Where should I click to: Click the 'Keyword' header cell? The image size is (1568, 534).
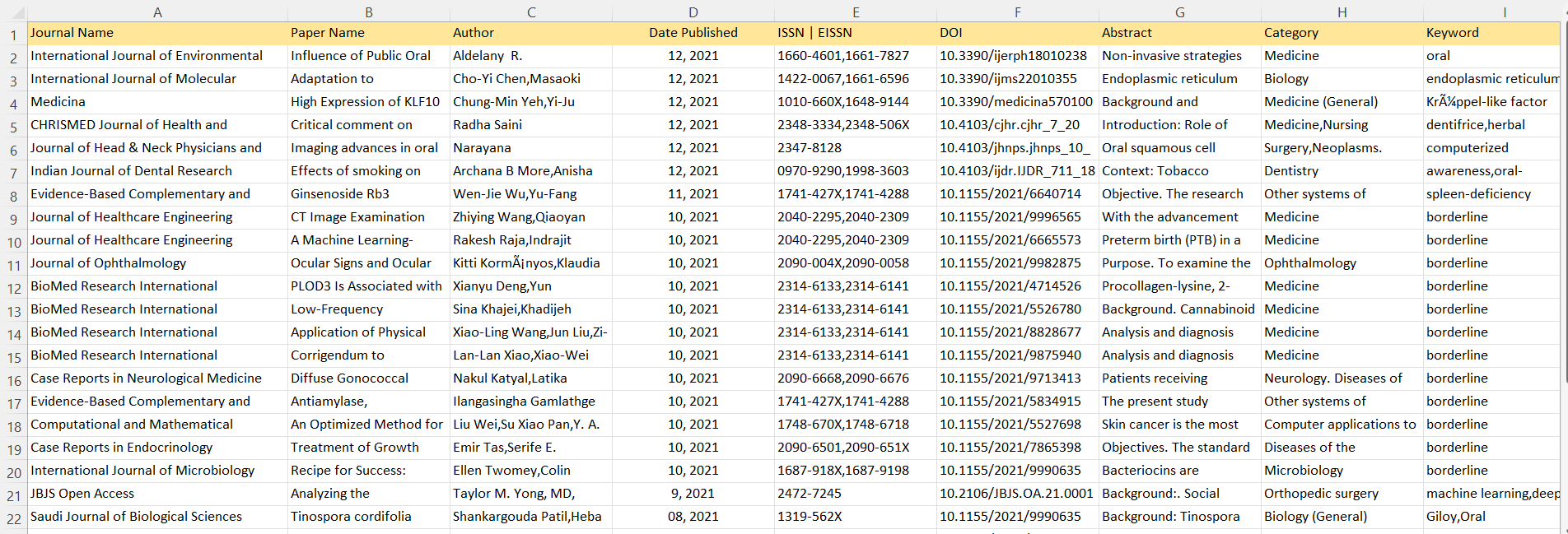tap(1491, 33)
